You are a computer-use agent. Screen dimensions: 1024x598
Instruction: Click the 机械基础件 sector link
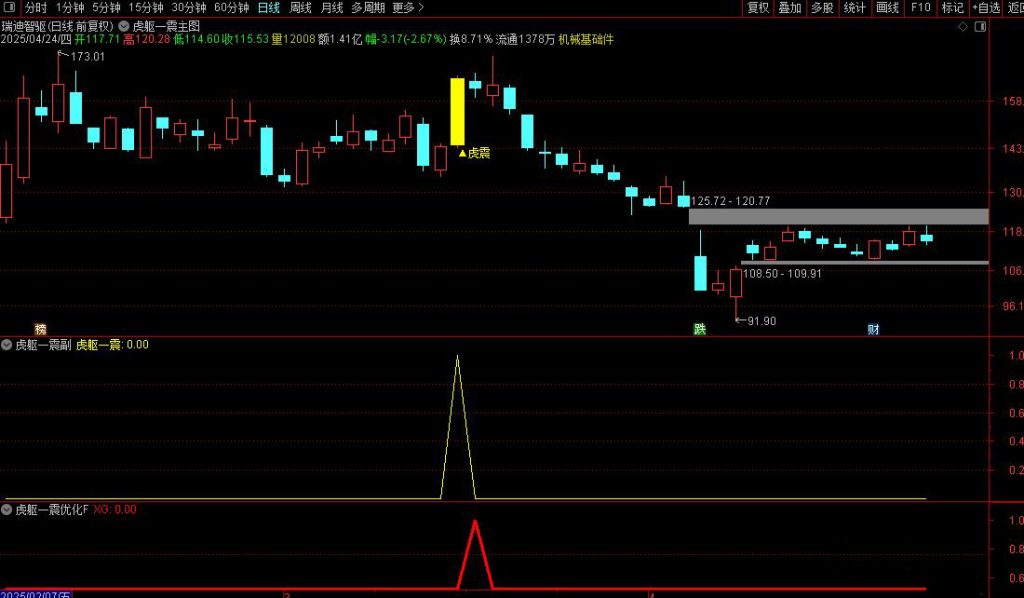tap(585, 39)
